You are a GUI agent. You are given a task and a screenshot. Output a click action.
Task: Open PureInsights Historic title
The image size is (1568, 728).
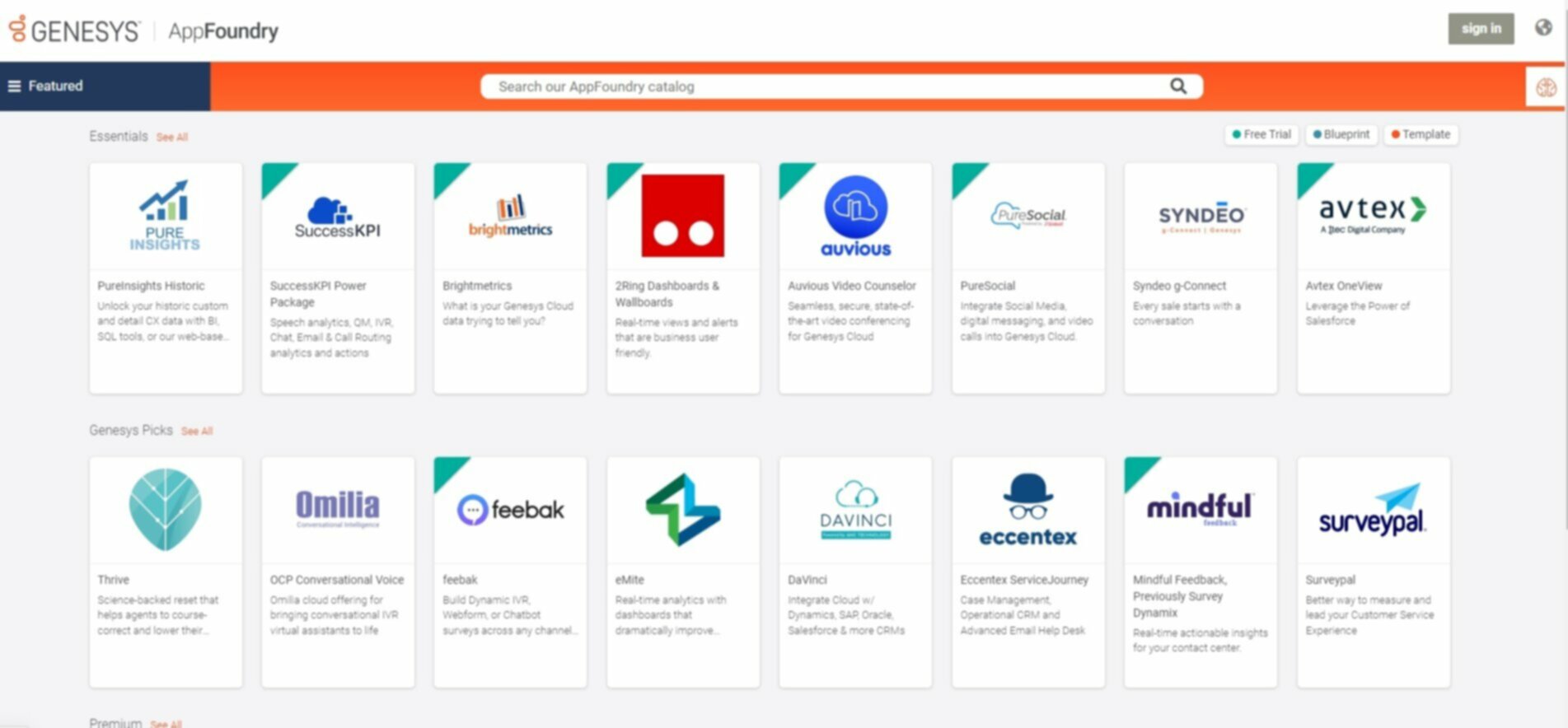(x=151, y=286)
